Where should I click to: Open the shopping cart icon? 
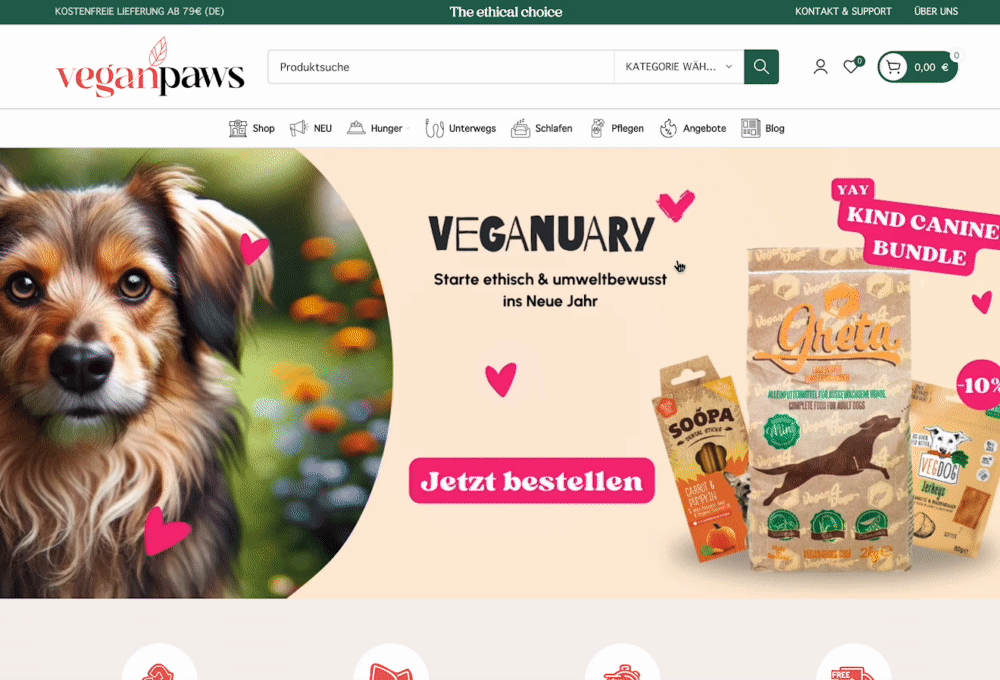coord(893,67)
